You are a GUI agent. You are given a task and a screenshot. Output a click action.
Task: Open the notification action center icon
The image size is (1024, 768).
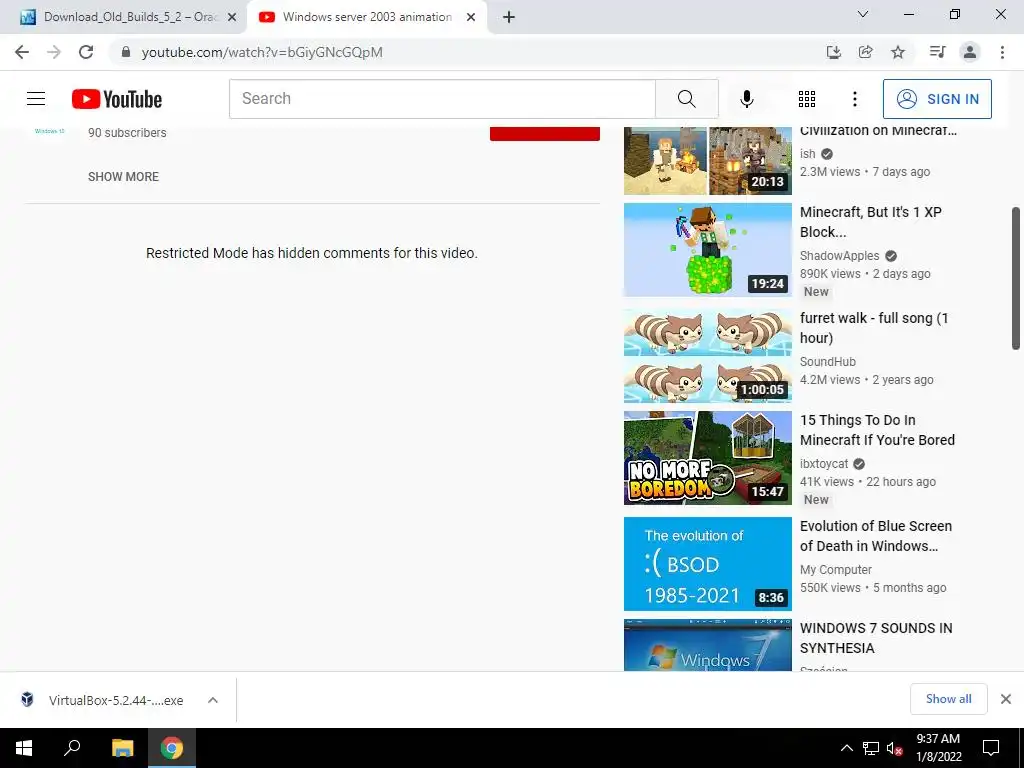991,748
